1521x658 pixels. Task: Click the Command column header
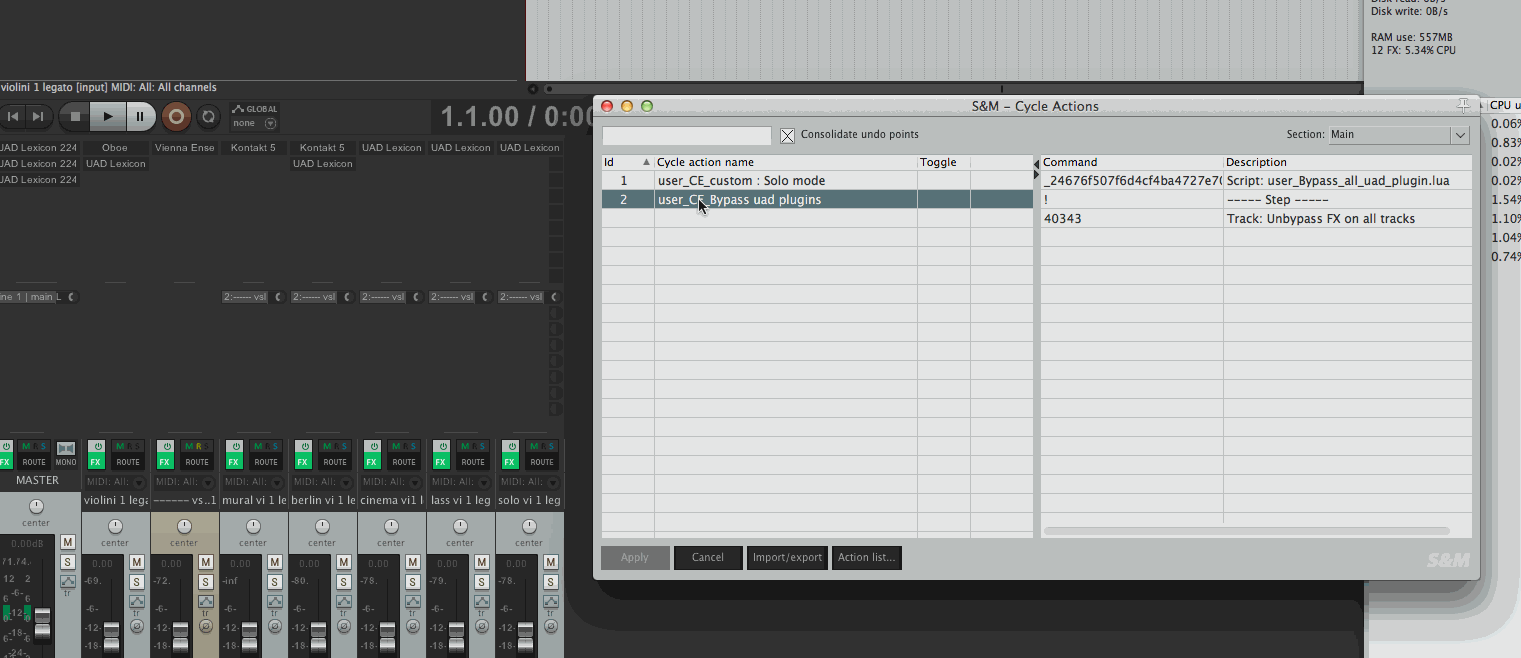[1132, 162]
